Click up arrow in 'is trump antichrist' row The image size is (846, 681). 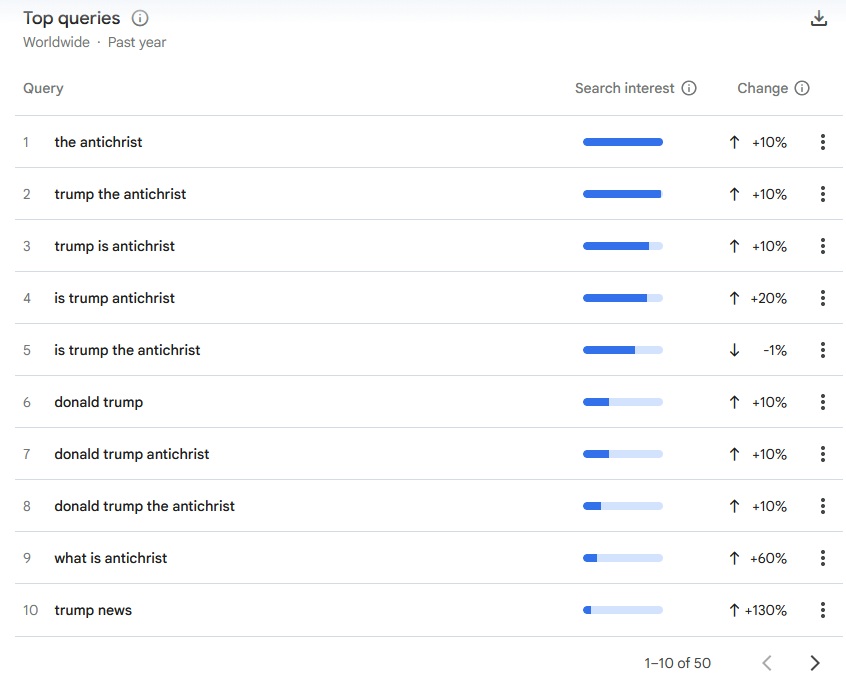[x=734, y=298]
